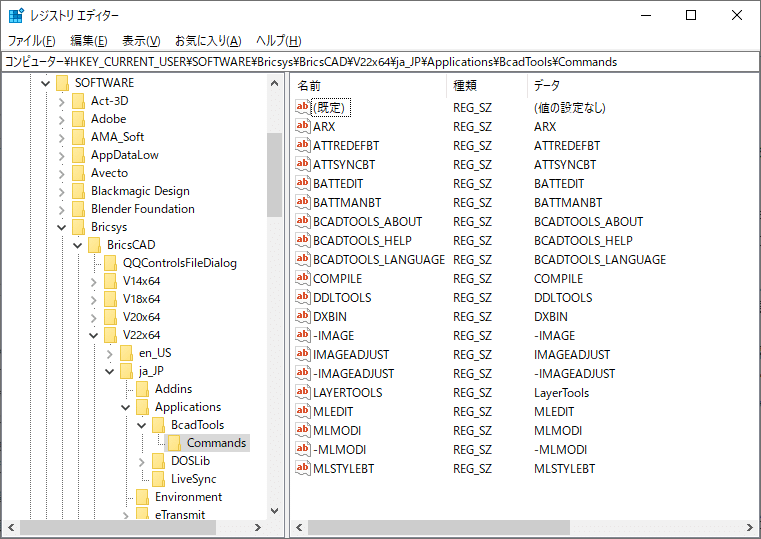Sort values by 名前 column header
The width and height of the screenshot is (761, 539).
[x=369, y=86]
